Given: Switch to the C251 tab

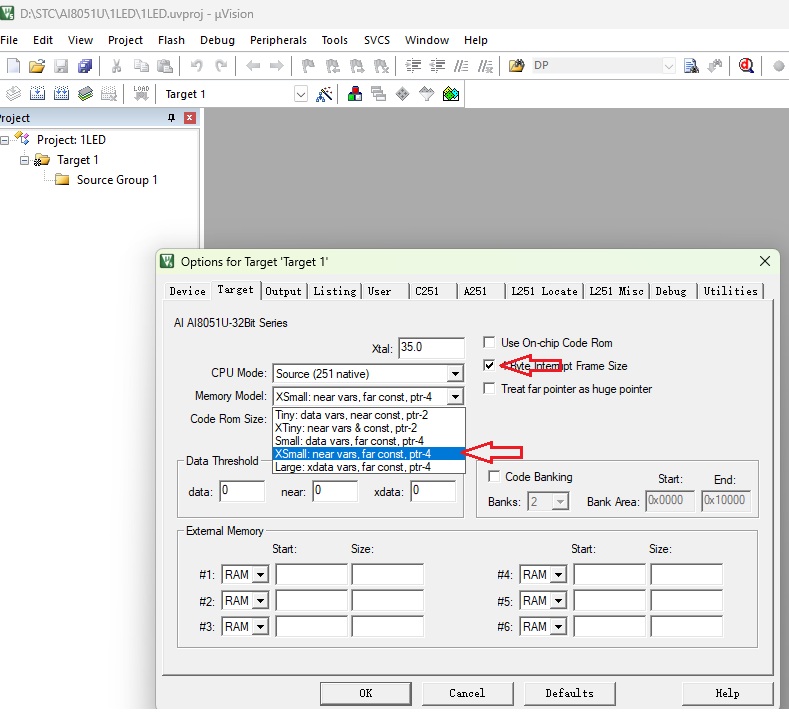Looking at the screenshot, I should coord(427,291).
